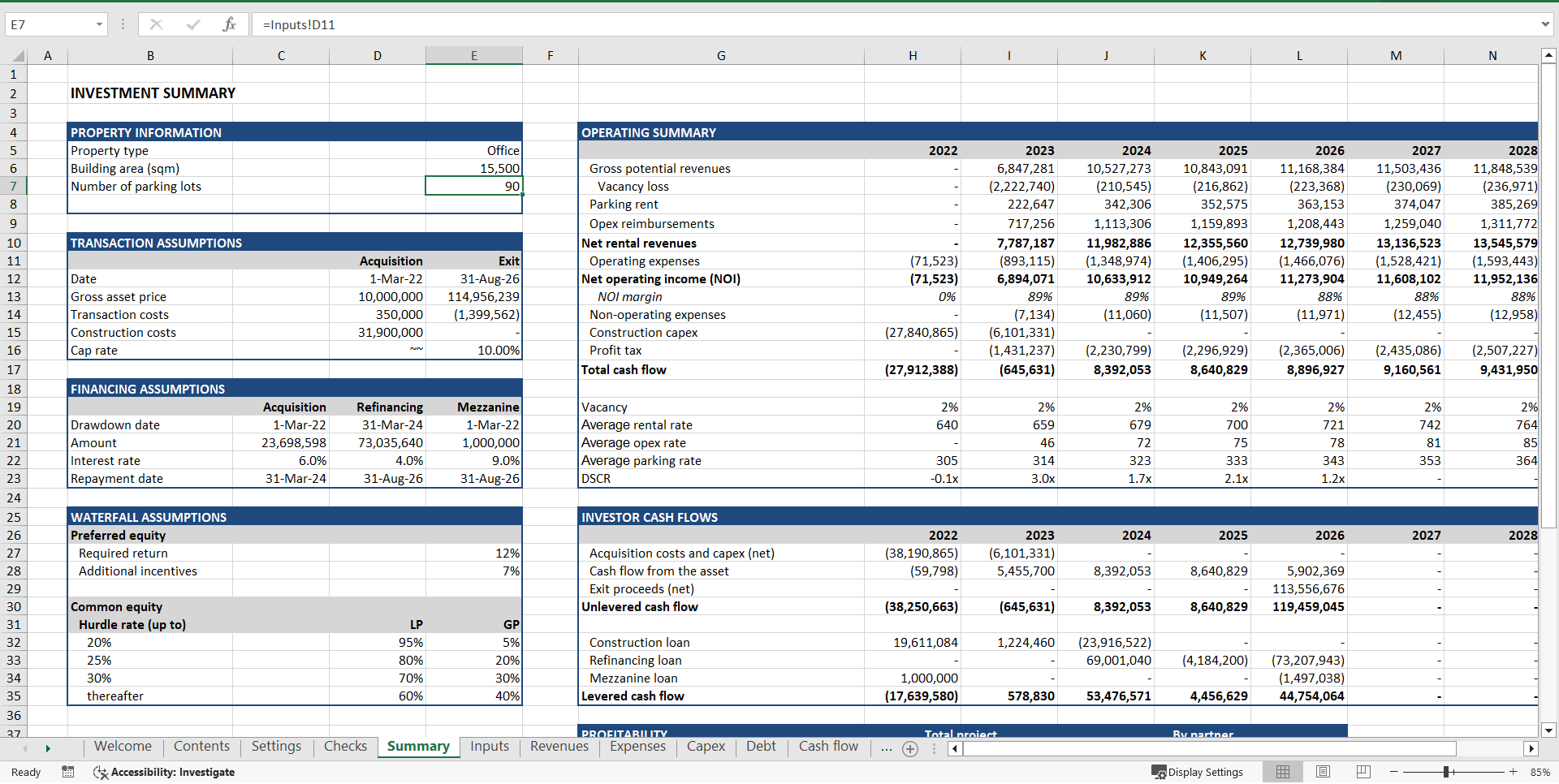Screen dimensions: 1559x784
Task: Select column E header
Action: [x=474, y=56]
